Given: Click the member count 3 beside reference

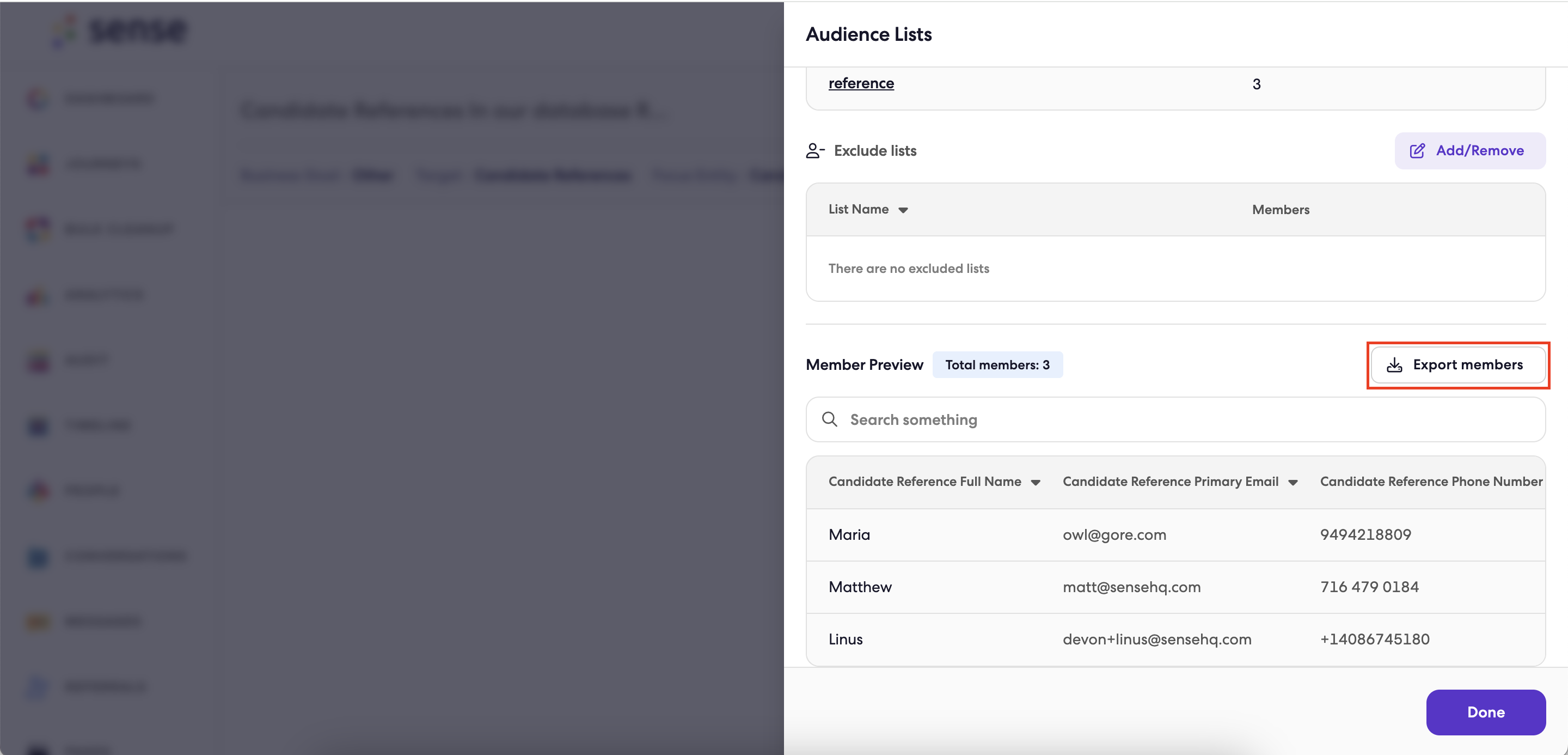Looking at the screenshot, I should [x=1257, y=84].
